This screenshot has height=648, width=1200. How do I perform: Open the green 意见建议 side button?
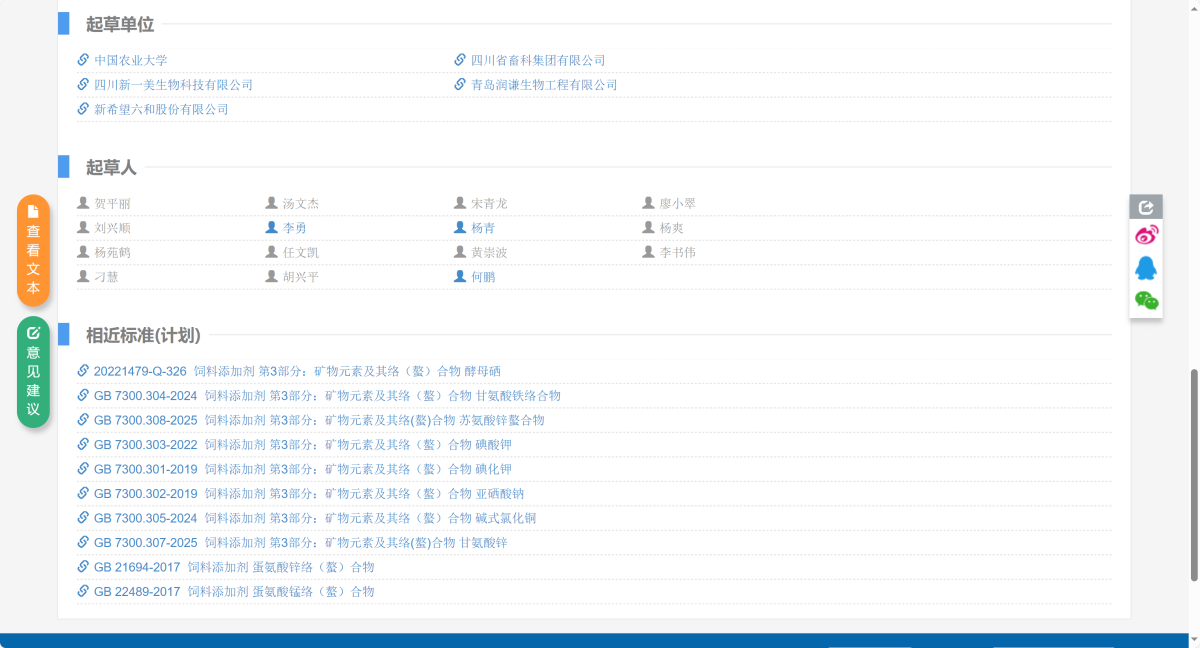pyautogui.click(x=33, y=372)
